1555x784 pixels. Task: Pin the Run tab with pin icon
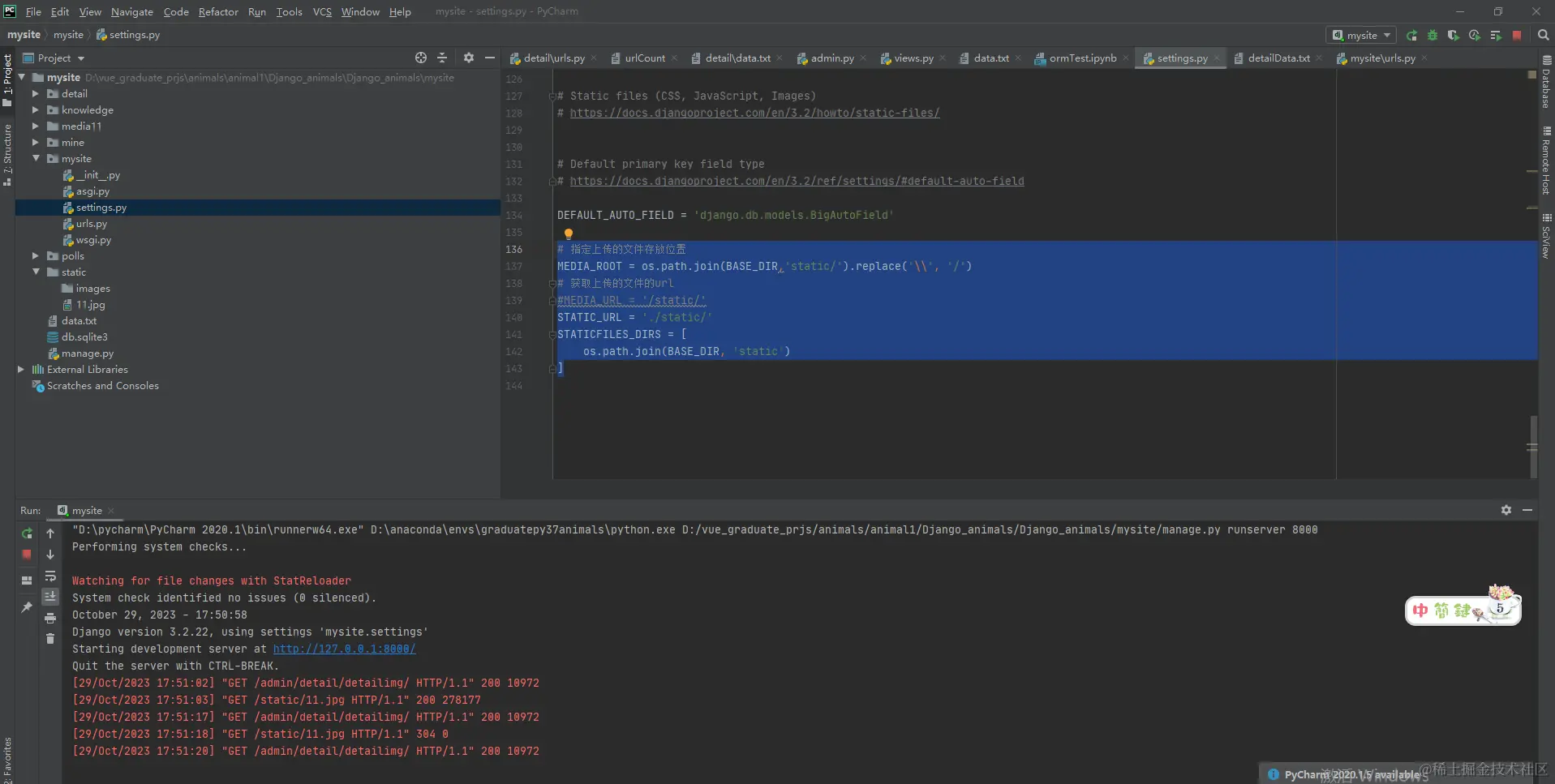[27, 607]
